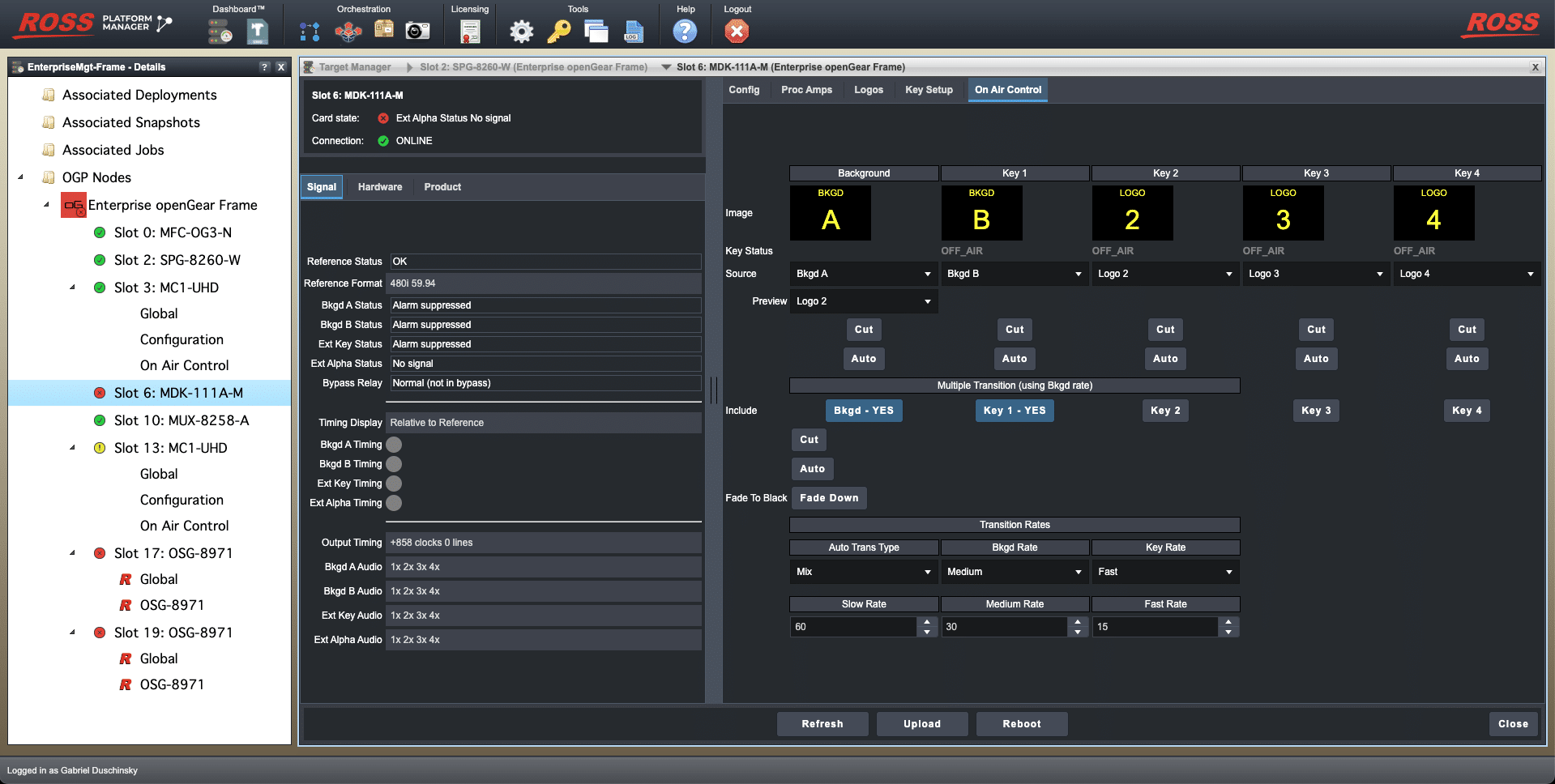
Task: Click the OGP Nodes folder icon
Action: pos(49,177)
